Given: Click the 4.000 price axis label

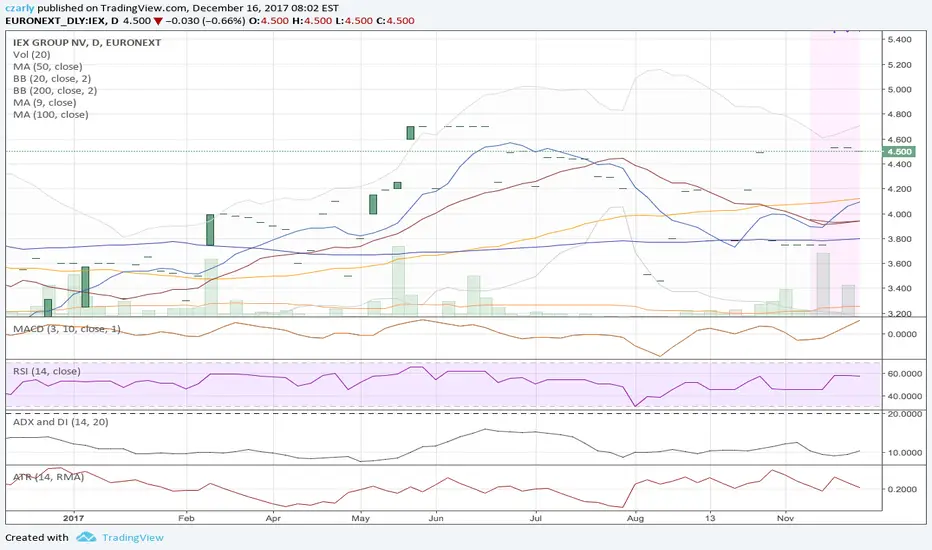Looking at the screenshot, I should pyautogui.click(x=899, y=214).
